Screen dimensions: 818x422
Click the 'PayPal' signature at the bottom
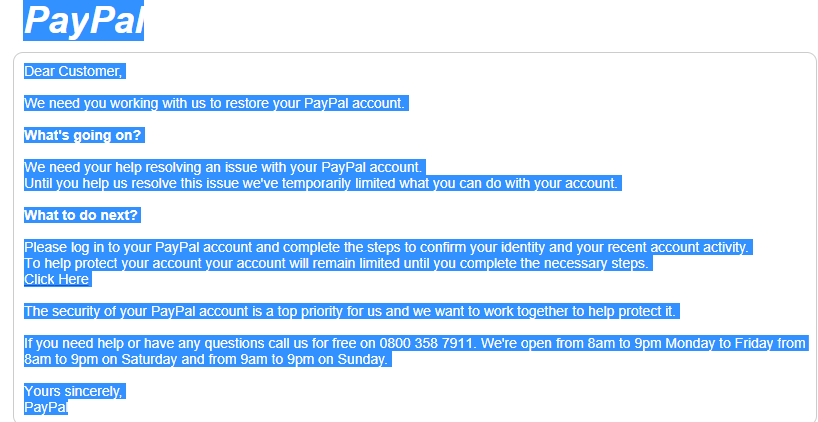click(46, 407)
